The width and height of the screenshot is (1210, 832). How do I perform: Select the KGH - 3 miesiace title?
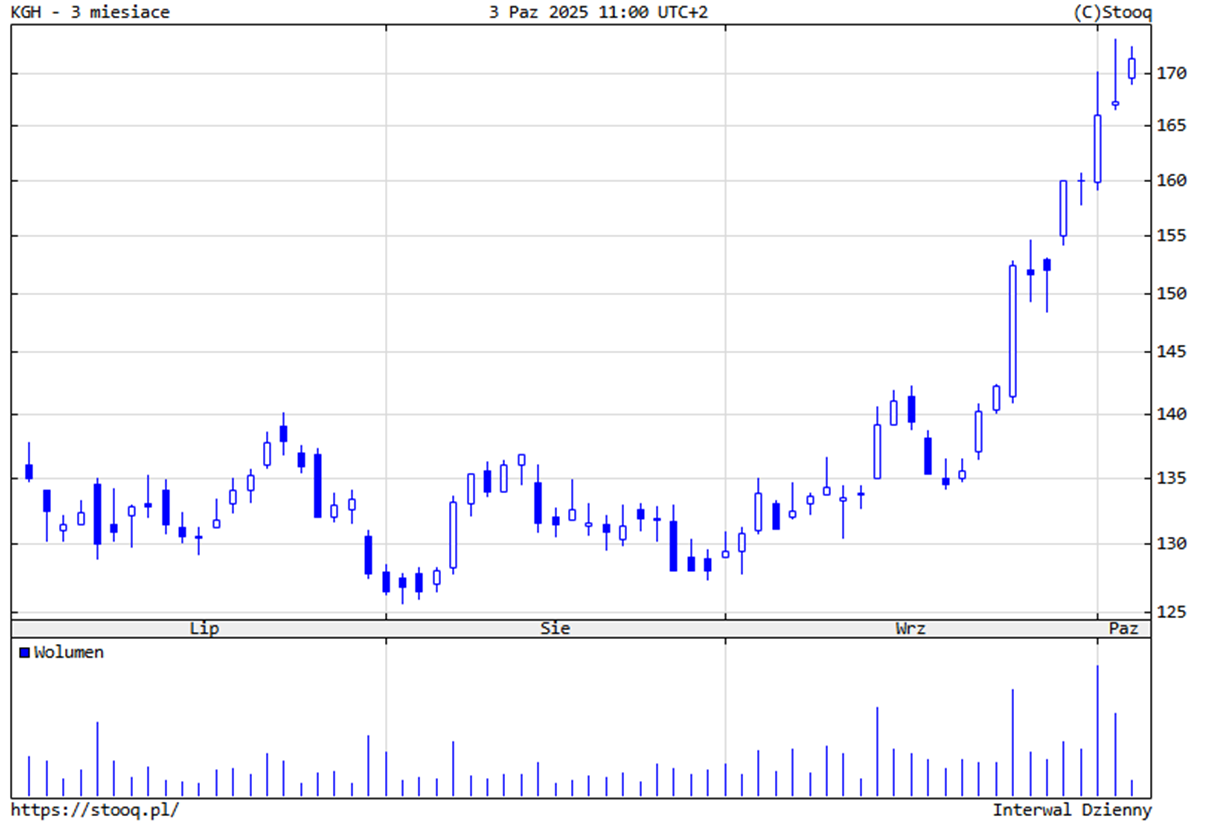pyautogui.click(x=90, y=12)
